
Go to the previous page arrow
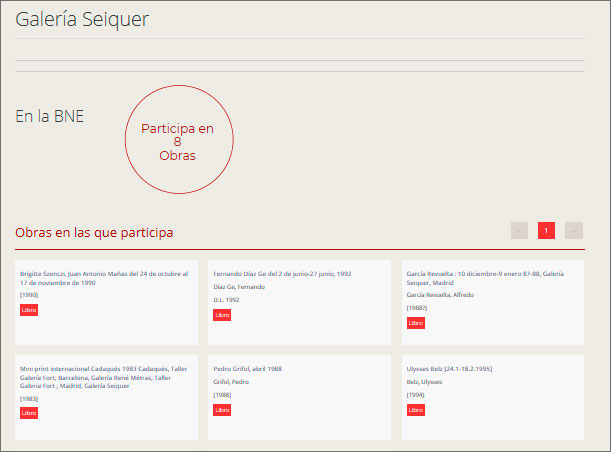(x=519, y=231)
